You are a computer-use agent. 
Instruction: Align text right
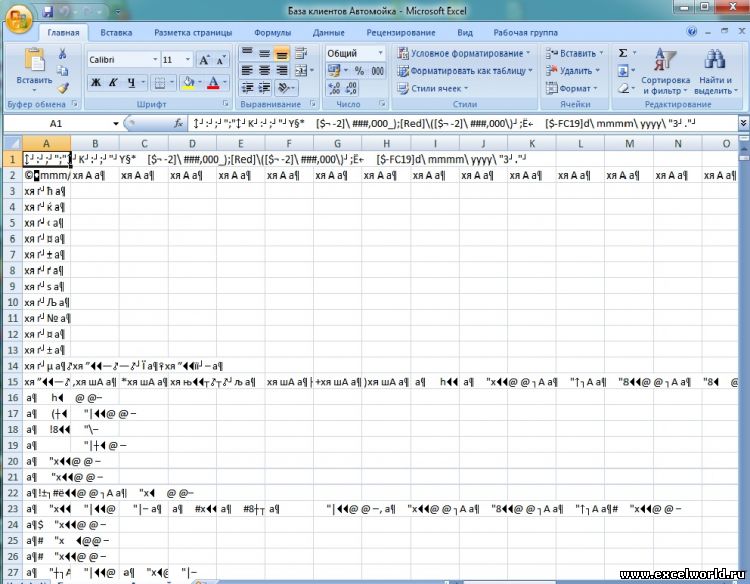click(x=282, y=71)
